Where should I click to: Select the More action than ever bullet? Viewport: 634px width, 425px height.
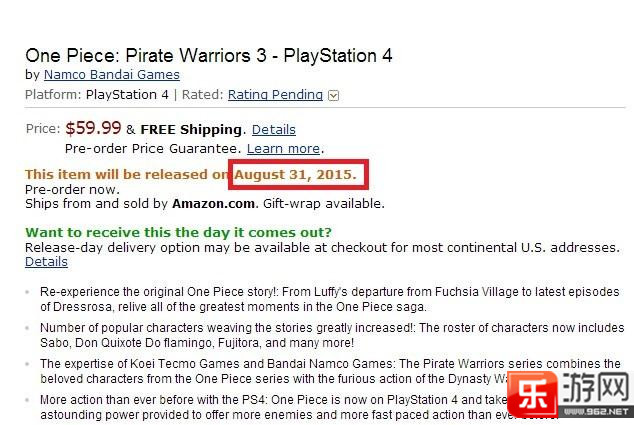275,407
